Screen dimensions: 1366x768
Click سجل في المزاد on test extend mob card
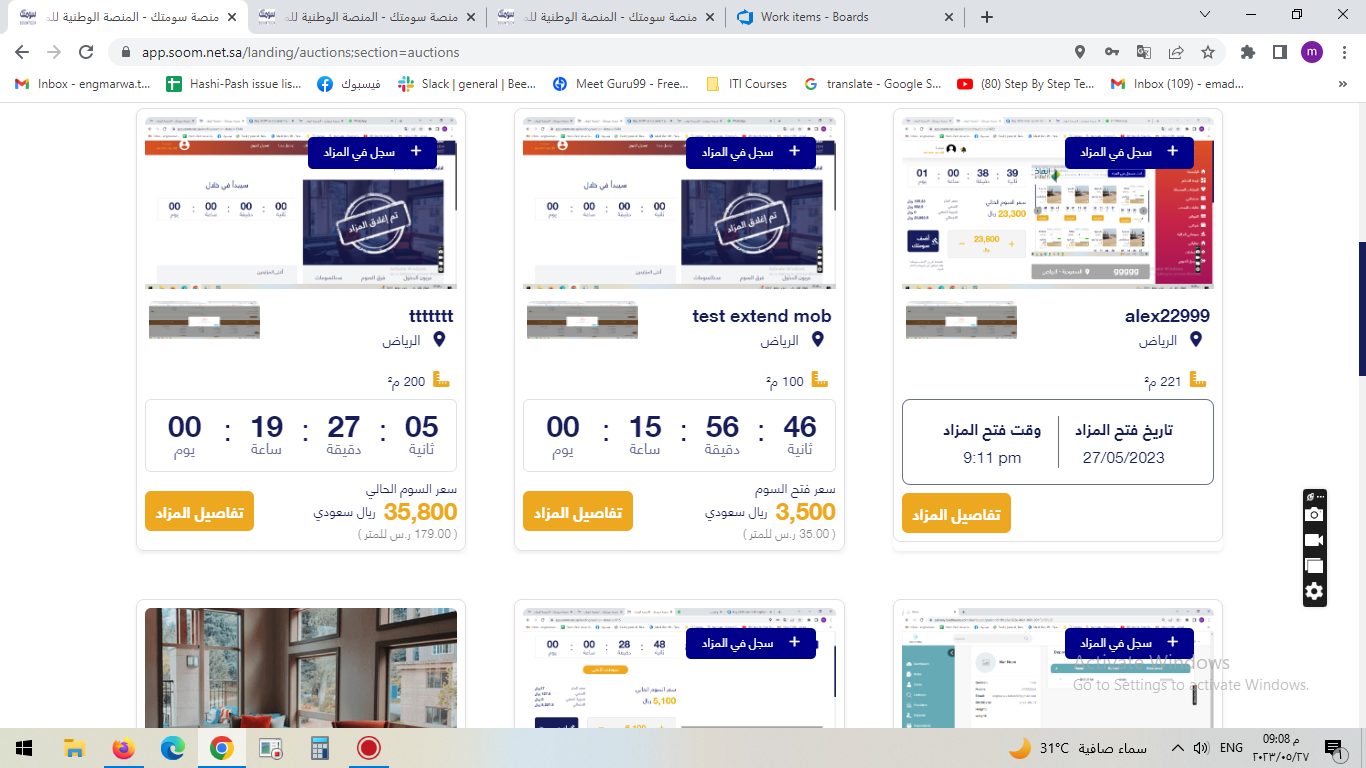point(750,152)
